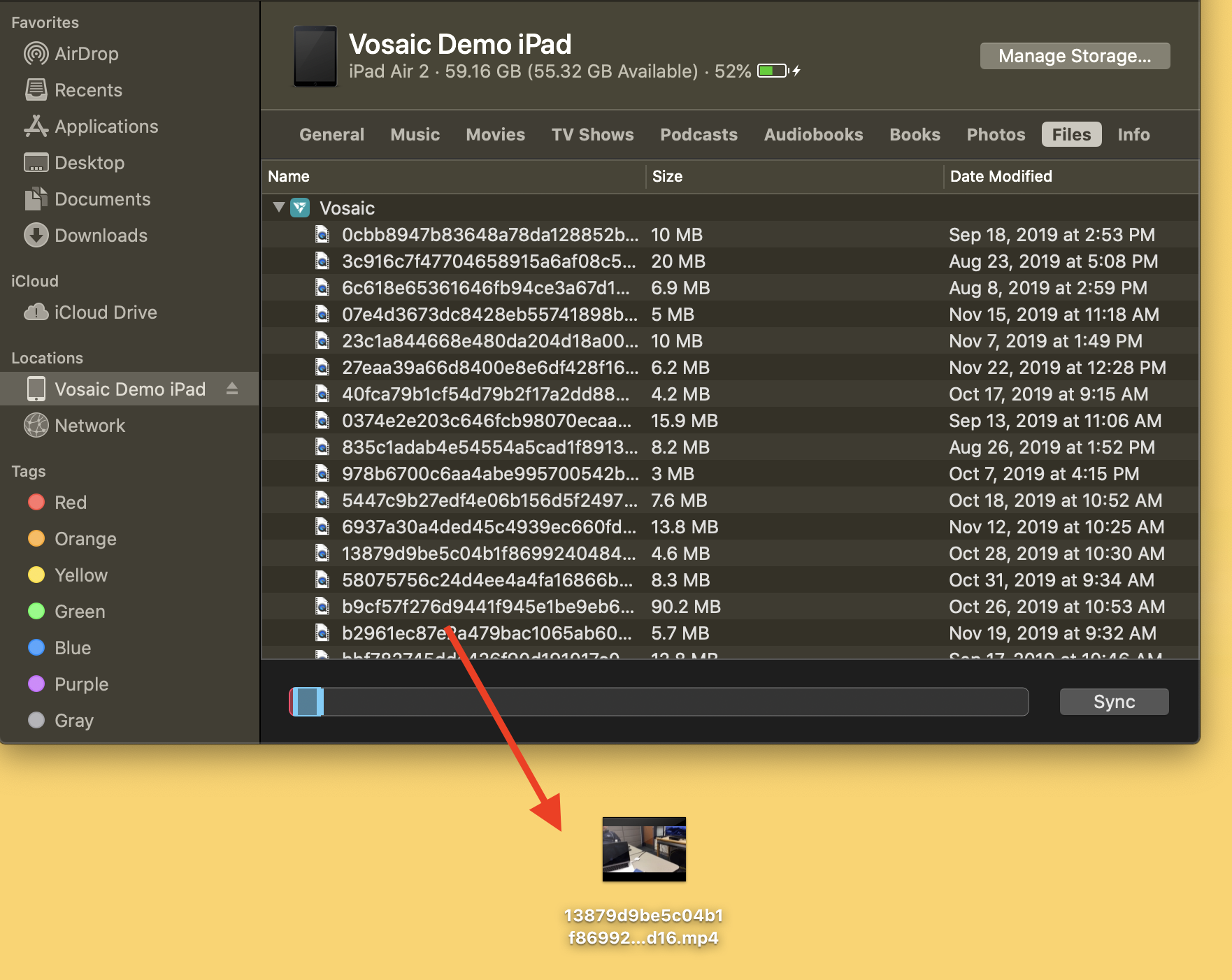Open Network in the sidebar
The image size is (1232, 980).
click(74, 426)
